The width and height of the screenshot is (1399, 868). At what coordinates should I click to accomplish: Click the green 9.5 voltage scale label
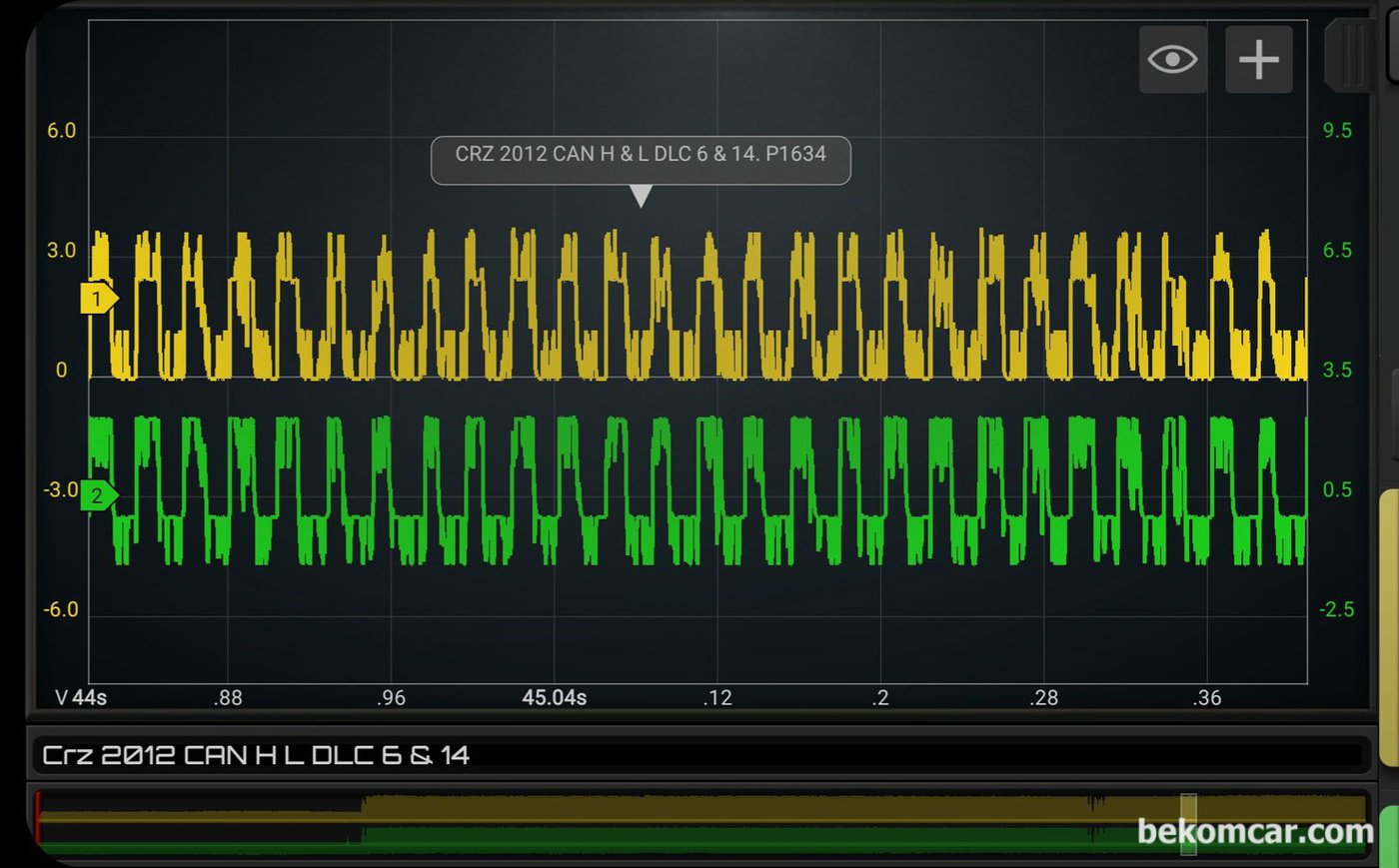1337,131
